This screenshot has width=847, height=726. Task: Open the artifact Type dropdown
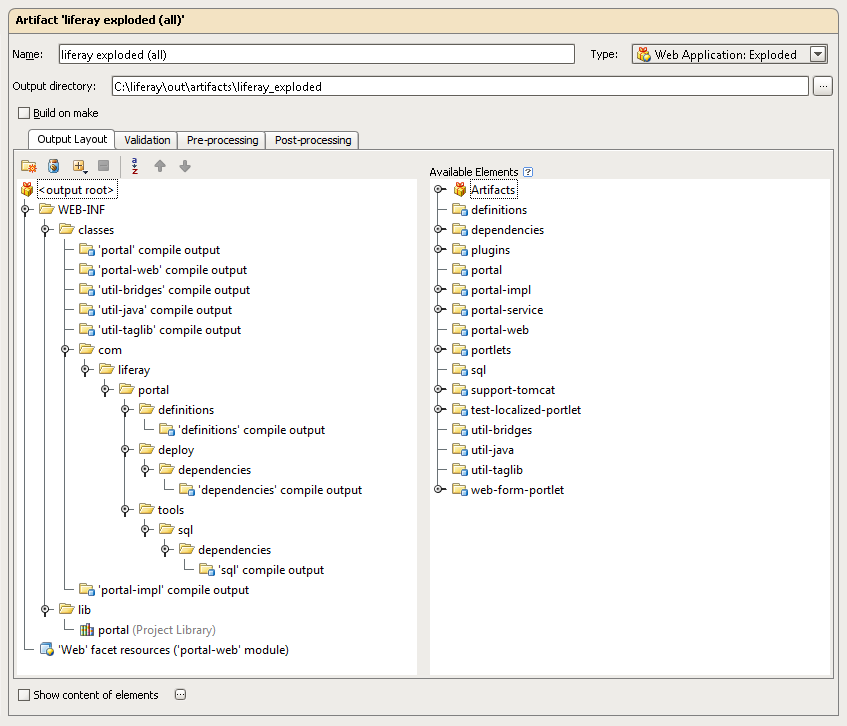[818, 55]
